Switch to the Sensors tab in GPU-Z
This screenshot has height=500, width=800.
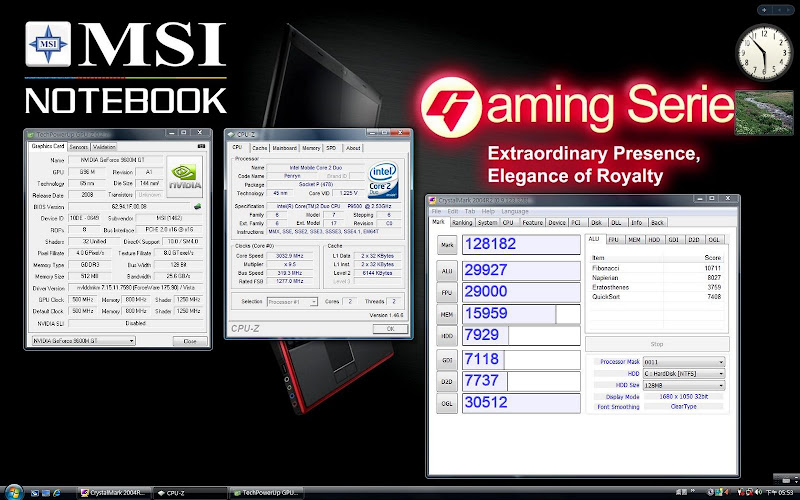click(79, 147)
